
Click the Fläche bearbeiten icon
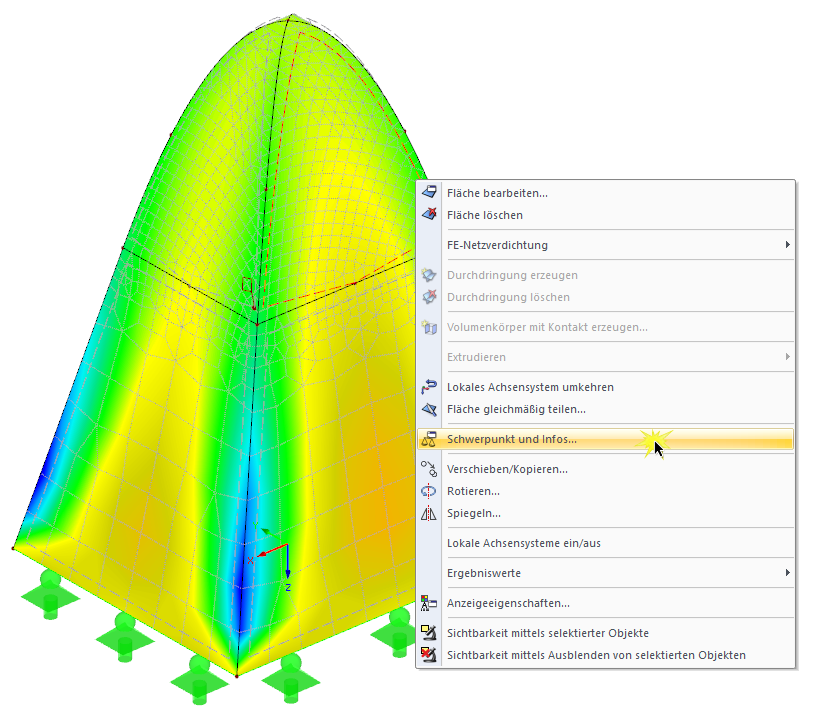pos(429,192)
